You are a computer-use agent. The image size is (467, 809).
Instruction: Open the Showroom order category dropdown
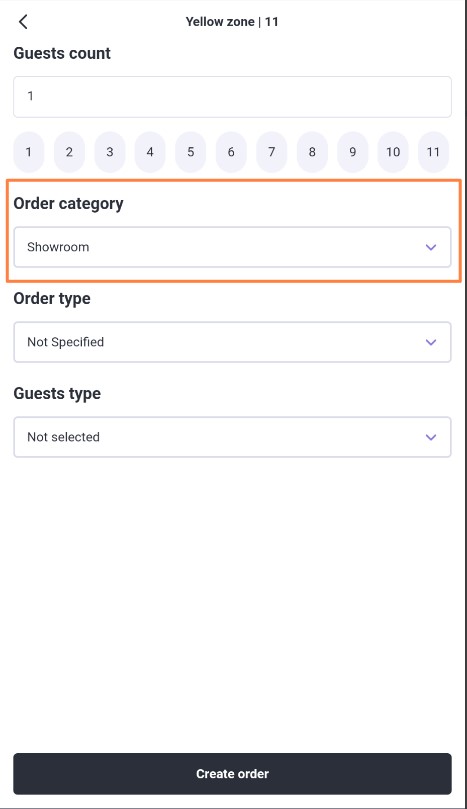click(232, 247)
